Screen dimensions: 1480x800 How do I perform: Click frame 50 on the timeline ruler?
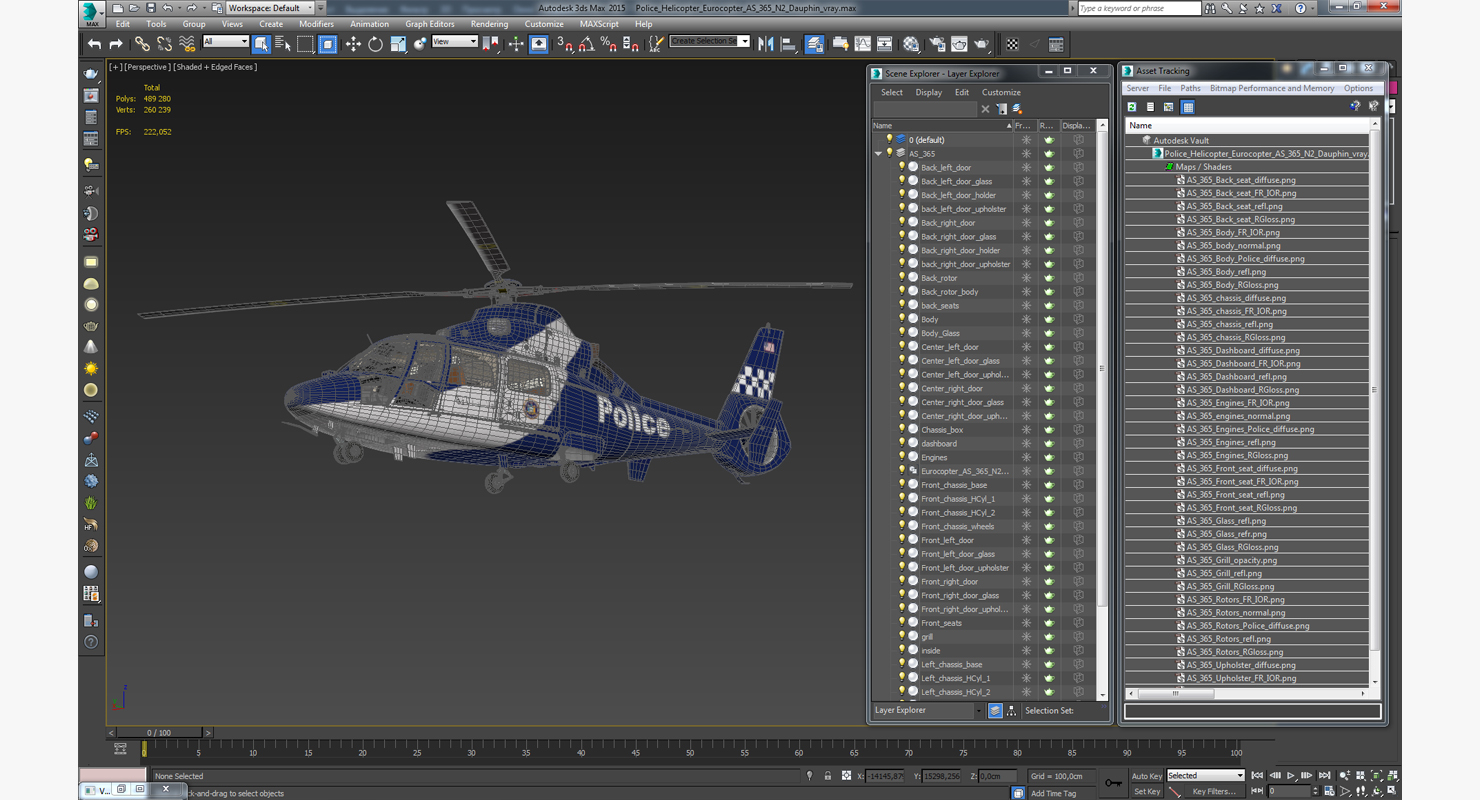(x=690, y=751)
